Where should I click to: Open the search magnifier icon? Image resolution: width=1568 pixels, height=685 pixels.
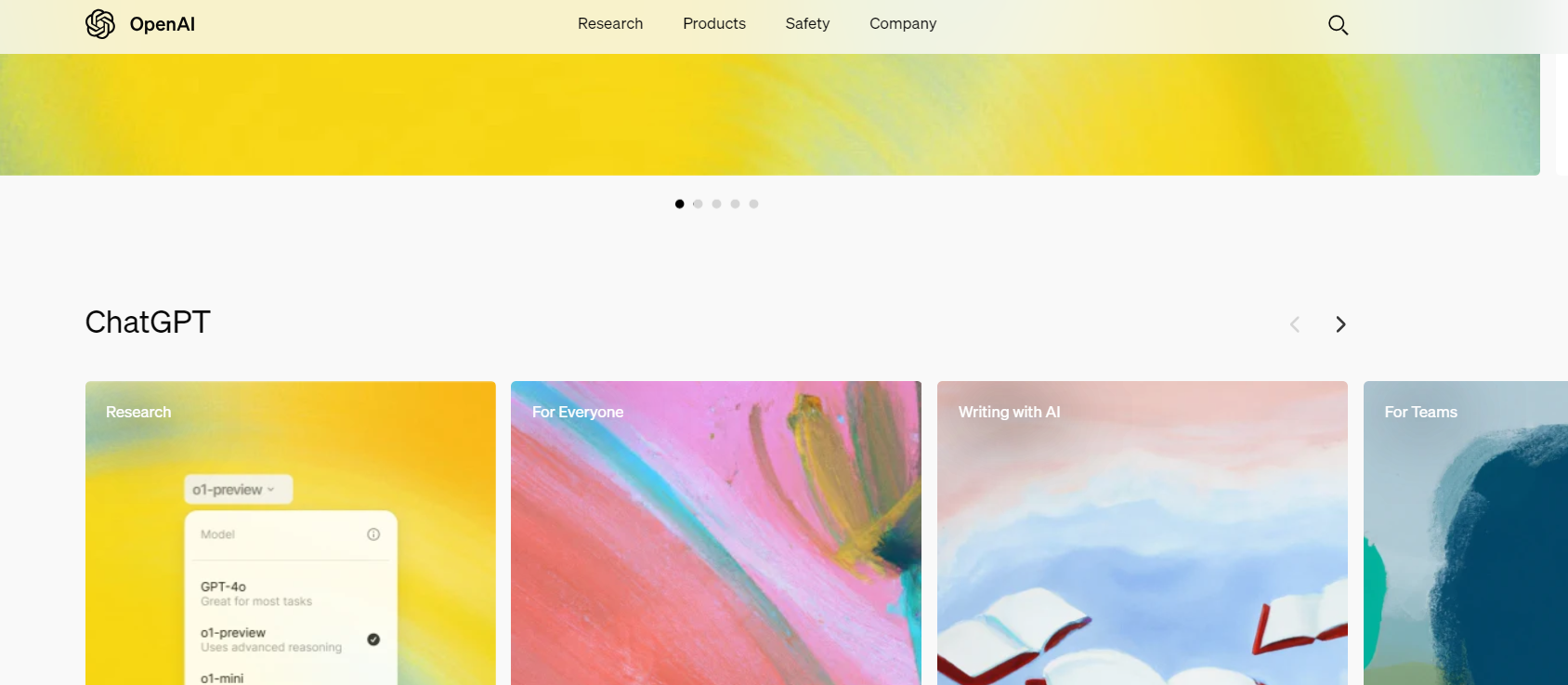coord(1338,25)
